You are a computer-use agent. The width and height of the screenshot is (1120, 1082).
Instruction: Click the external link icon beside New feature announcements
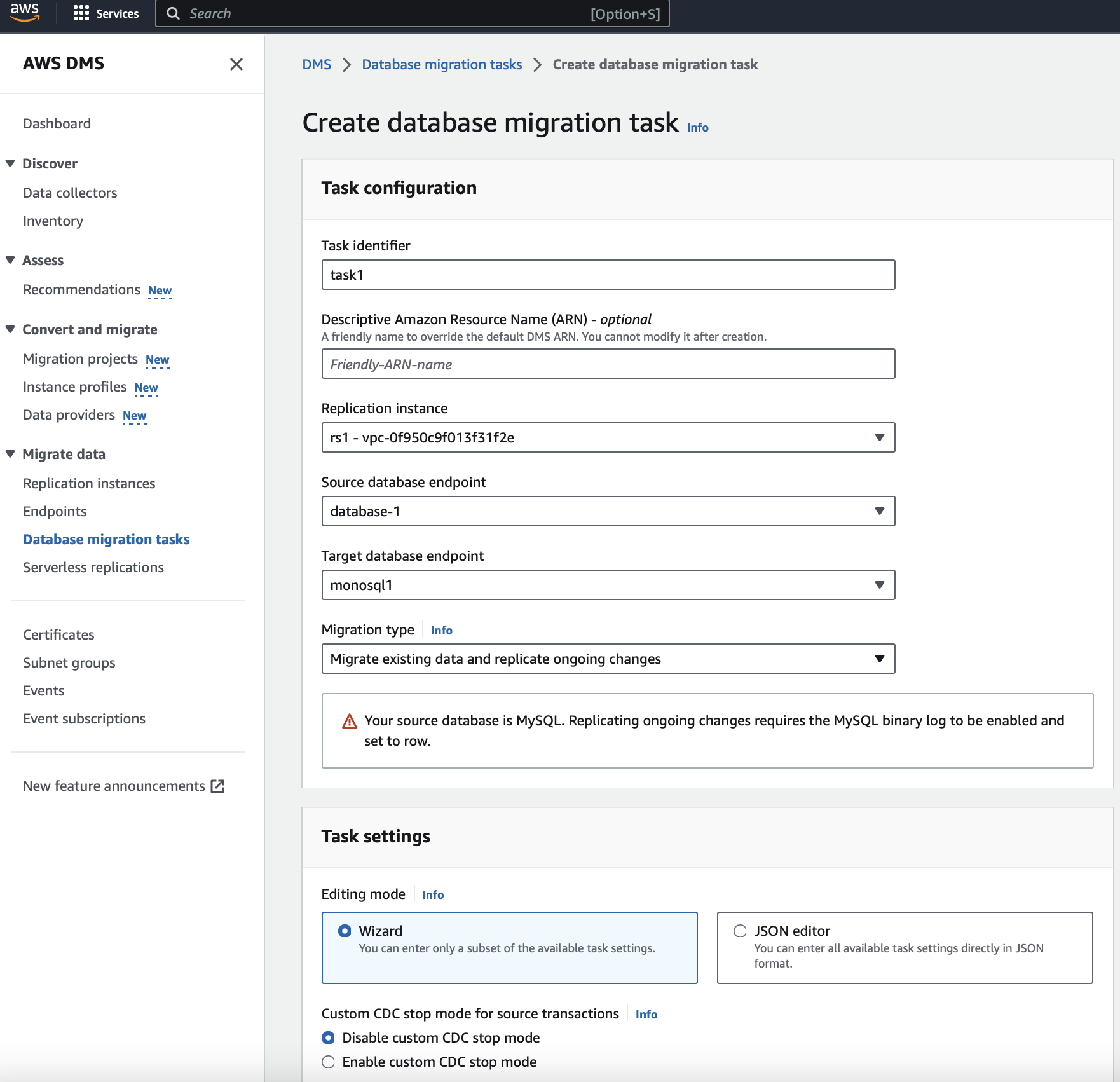tap(217, 786)
